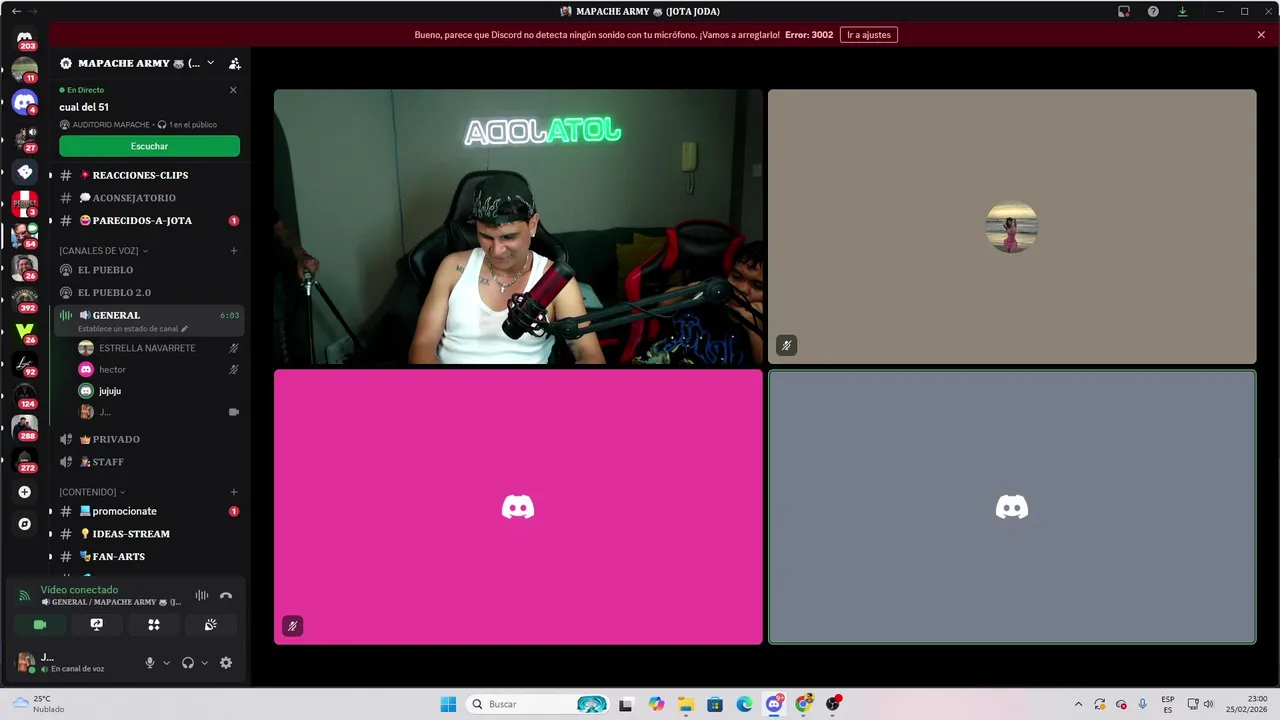The width and height of the screenshot is (1280, 720).
Task: Open server dropdown next to MAPACHE ARMY
Action: point(210,63)
